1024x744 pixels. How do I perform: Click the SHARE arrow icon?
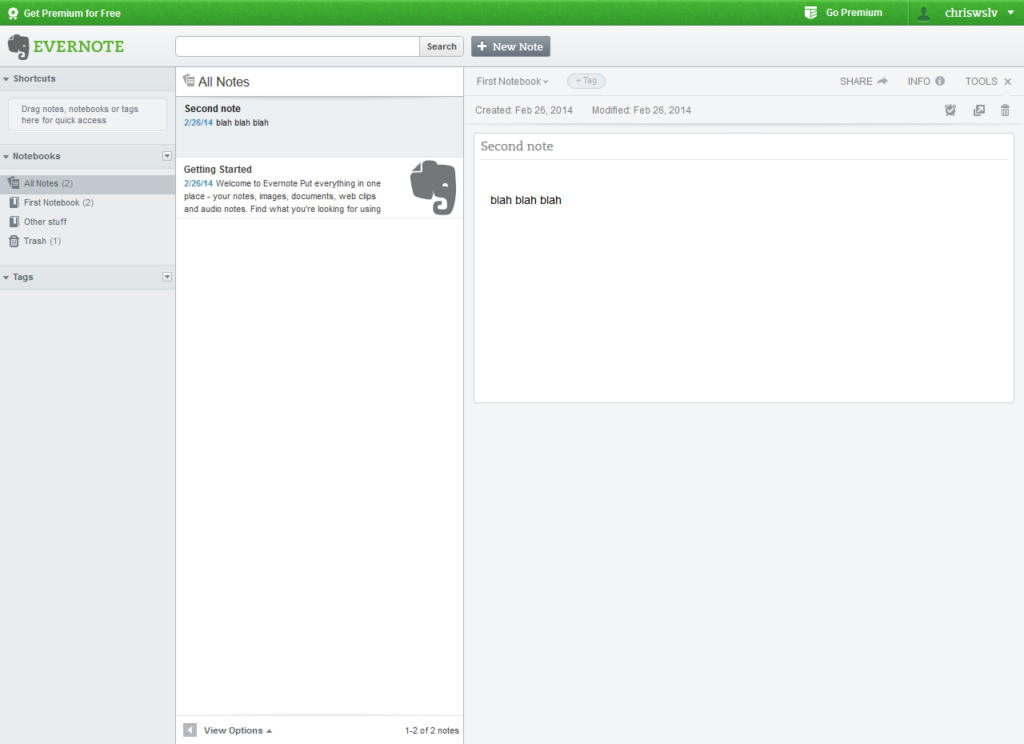[x=882, y=81]
